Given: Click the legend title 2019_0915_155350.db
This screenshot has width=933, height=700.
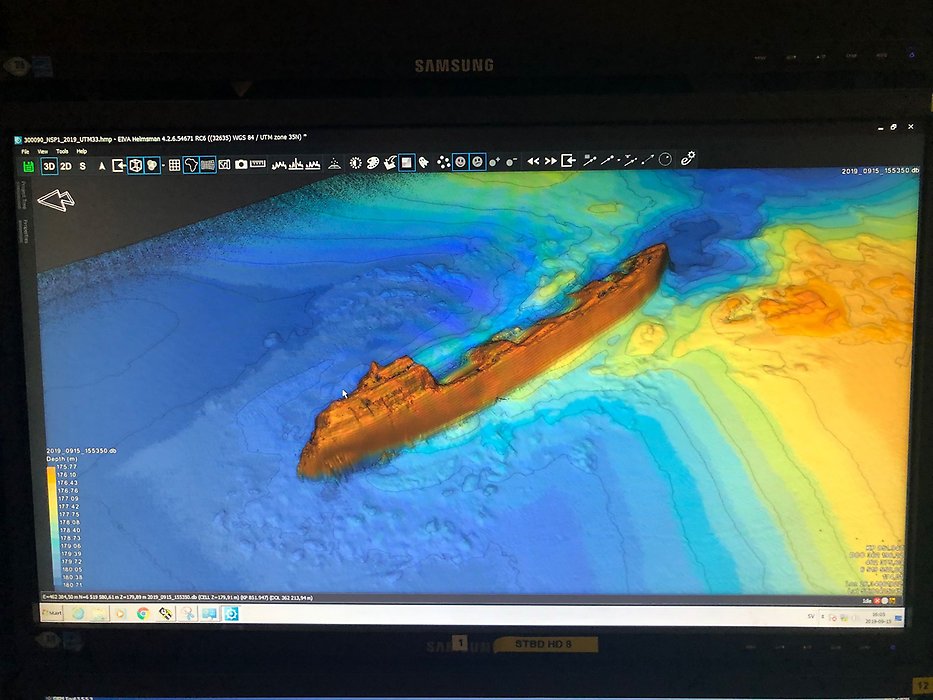Looking at the screenshot, I should 81,451.
